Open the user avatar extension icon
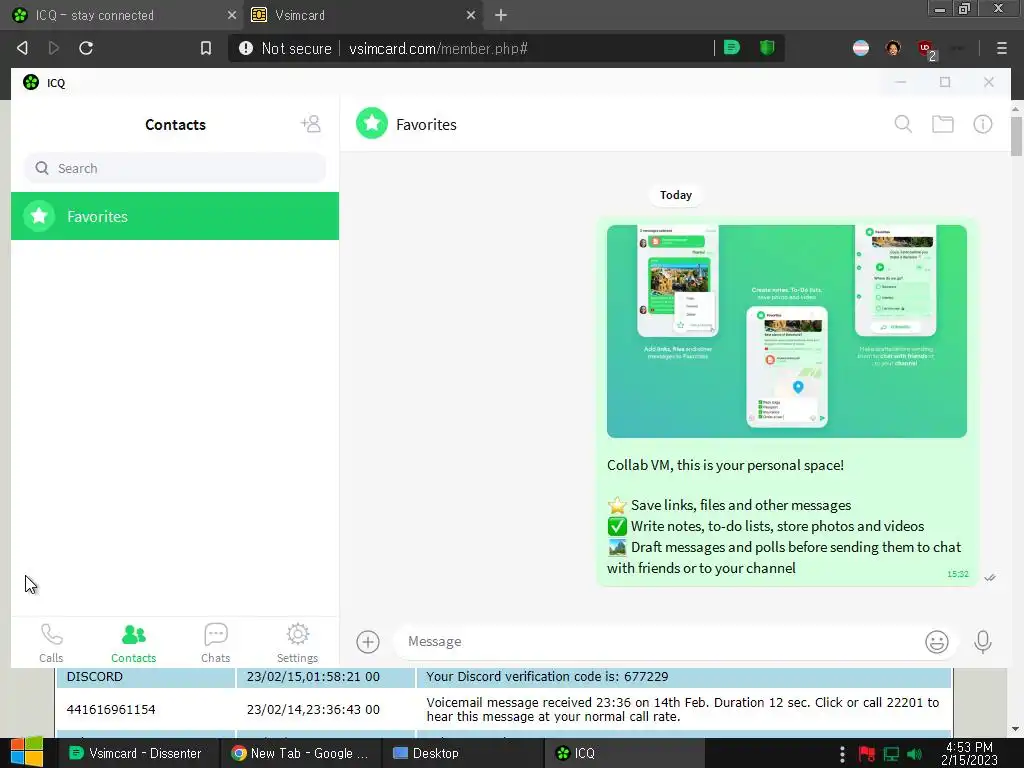1024x768 pixels. 893,48
